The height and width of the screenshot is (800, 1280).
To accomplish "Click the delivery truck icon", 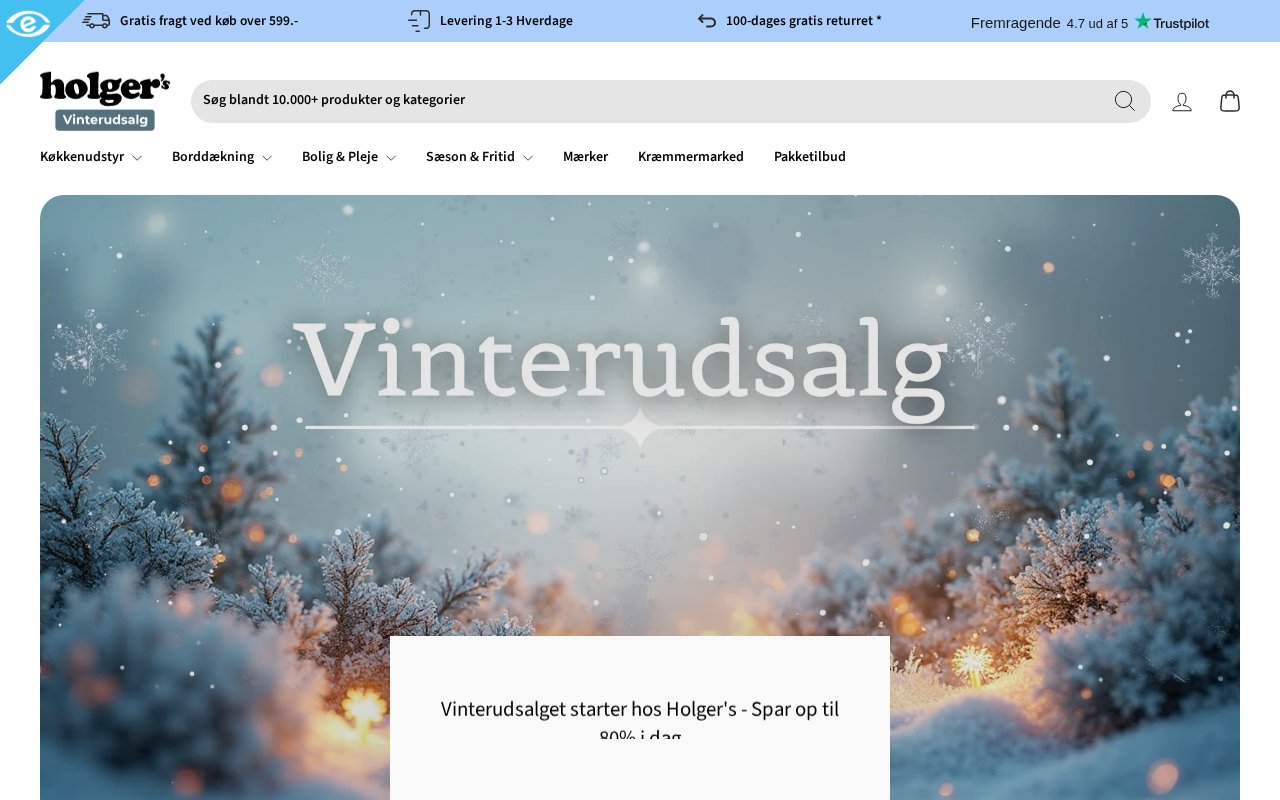I will coord(96,21).
